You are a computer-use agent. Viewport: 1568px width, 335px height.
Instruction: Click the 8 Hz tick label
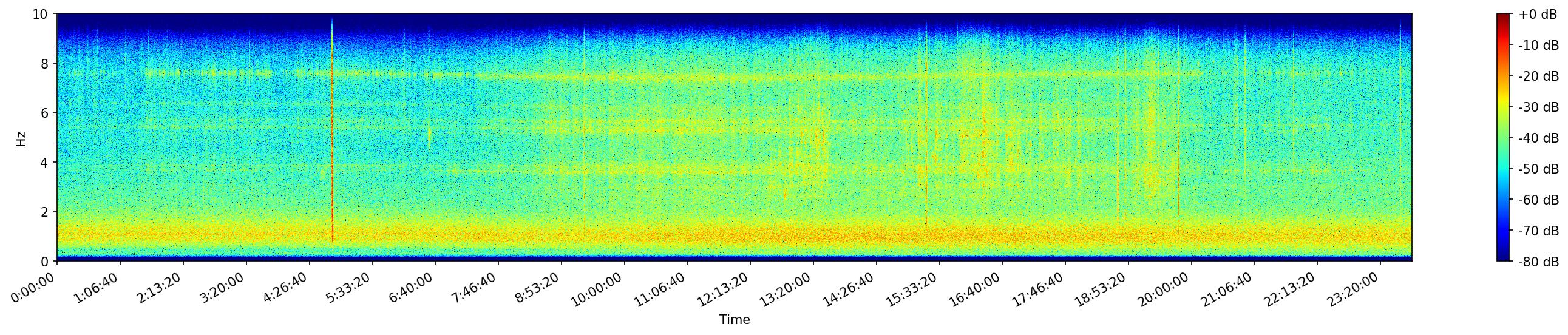[45, 63]
